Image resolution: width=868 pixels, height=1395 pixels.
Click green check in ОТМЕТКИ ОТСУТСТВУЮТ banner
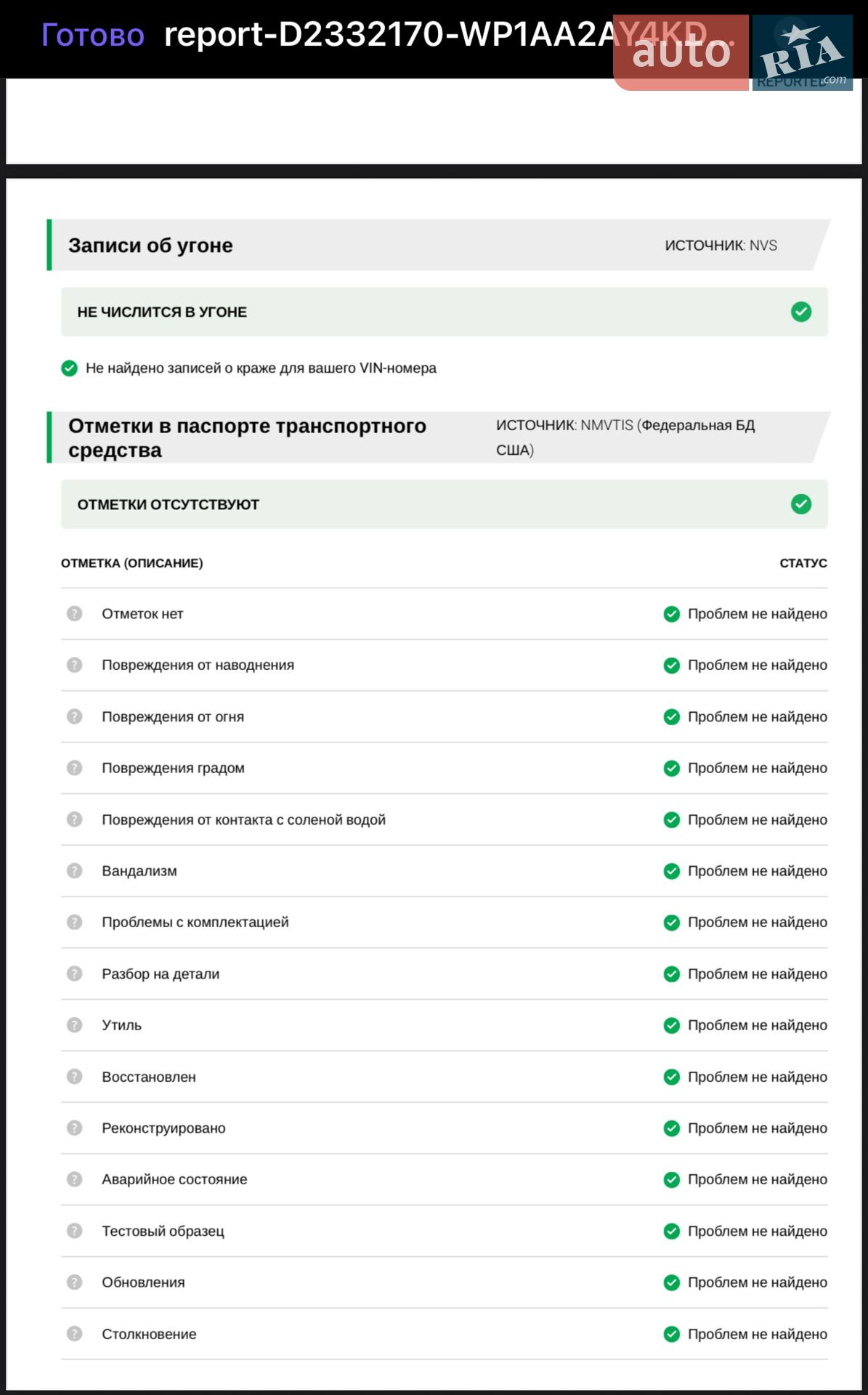pos(801,504)
